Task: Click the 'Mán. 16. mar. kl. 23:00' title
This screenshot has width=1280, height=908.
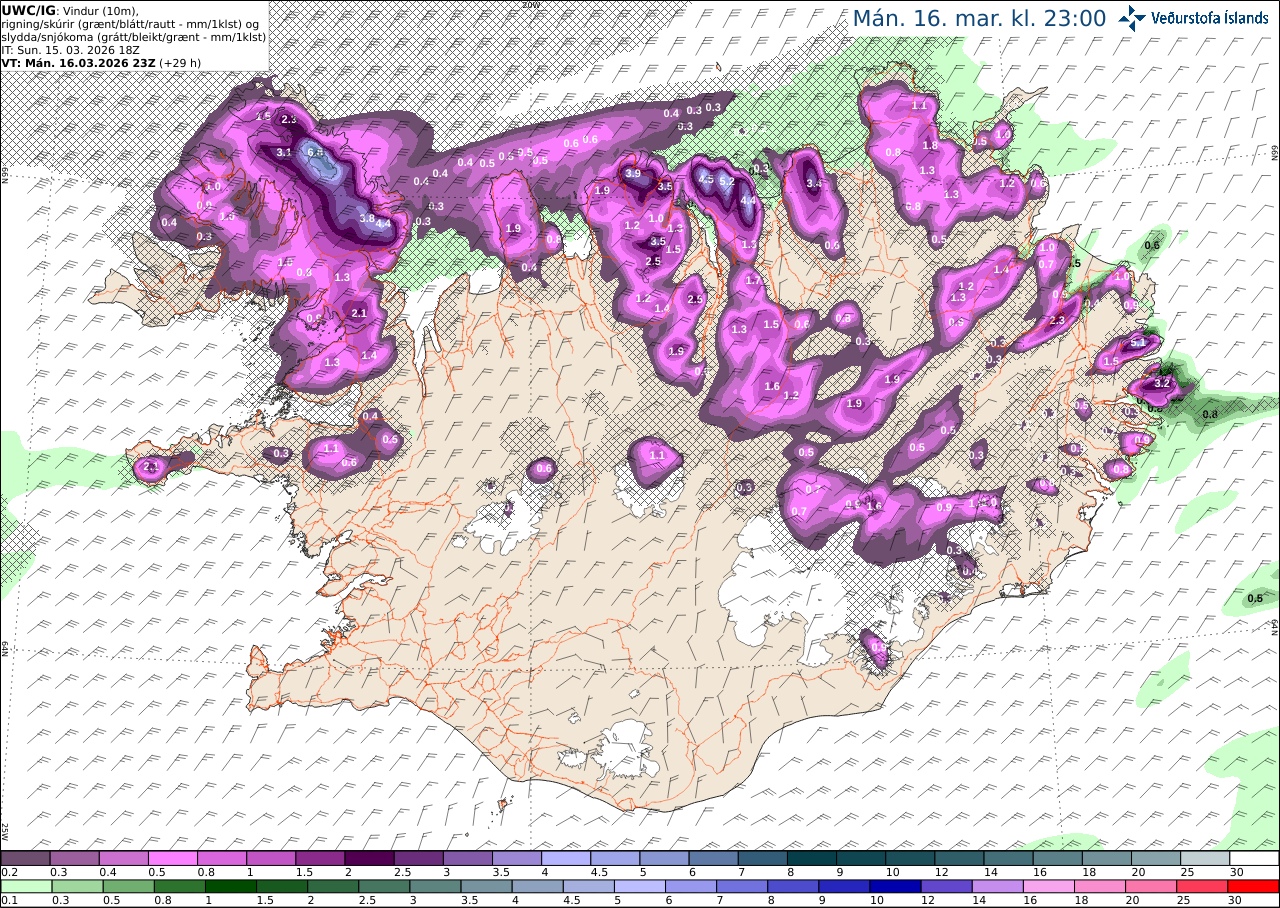Action: tap(979, 18)
